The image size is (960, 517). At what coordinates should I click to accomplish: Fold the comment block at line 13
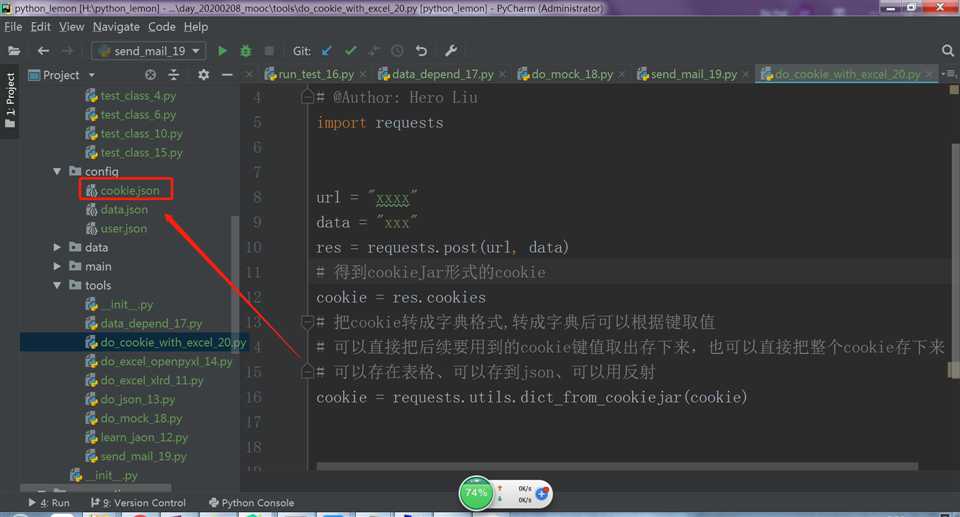pos(308,322)
